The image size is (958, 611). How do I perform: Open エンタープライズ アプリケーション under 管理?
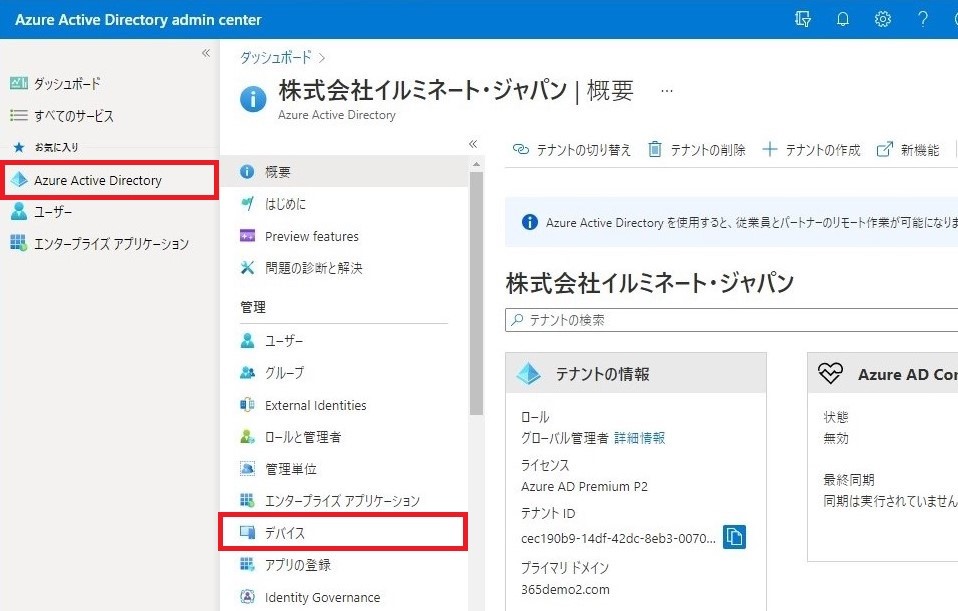point(345,500)
